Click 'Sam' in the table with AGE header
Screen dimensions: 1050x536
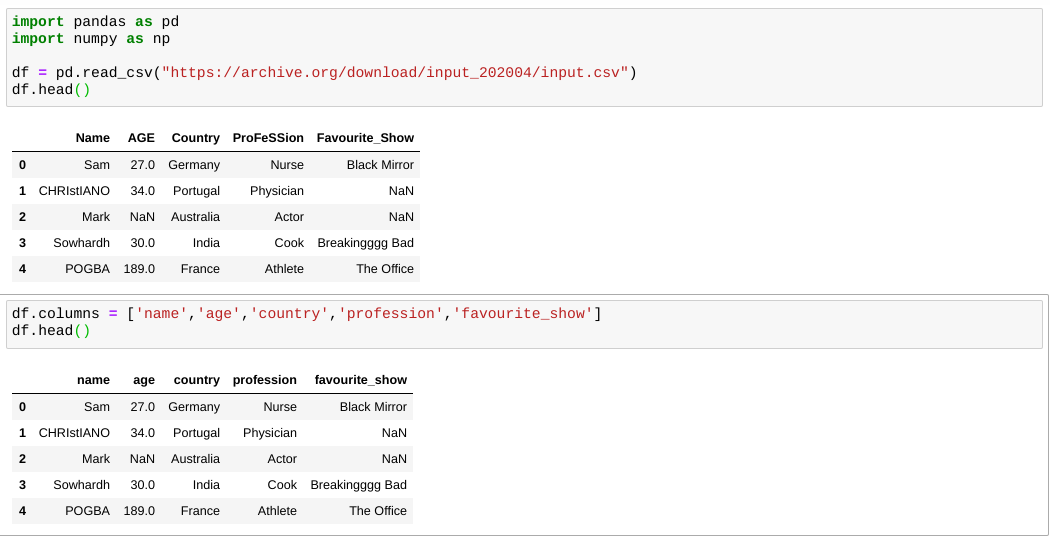(x=97, y=165)
